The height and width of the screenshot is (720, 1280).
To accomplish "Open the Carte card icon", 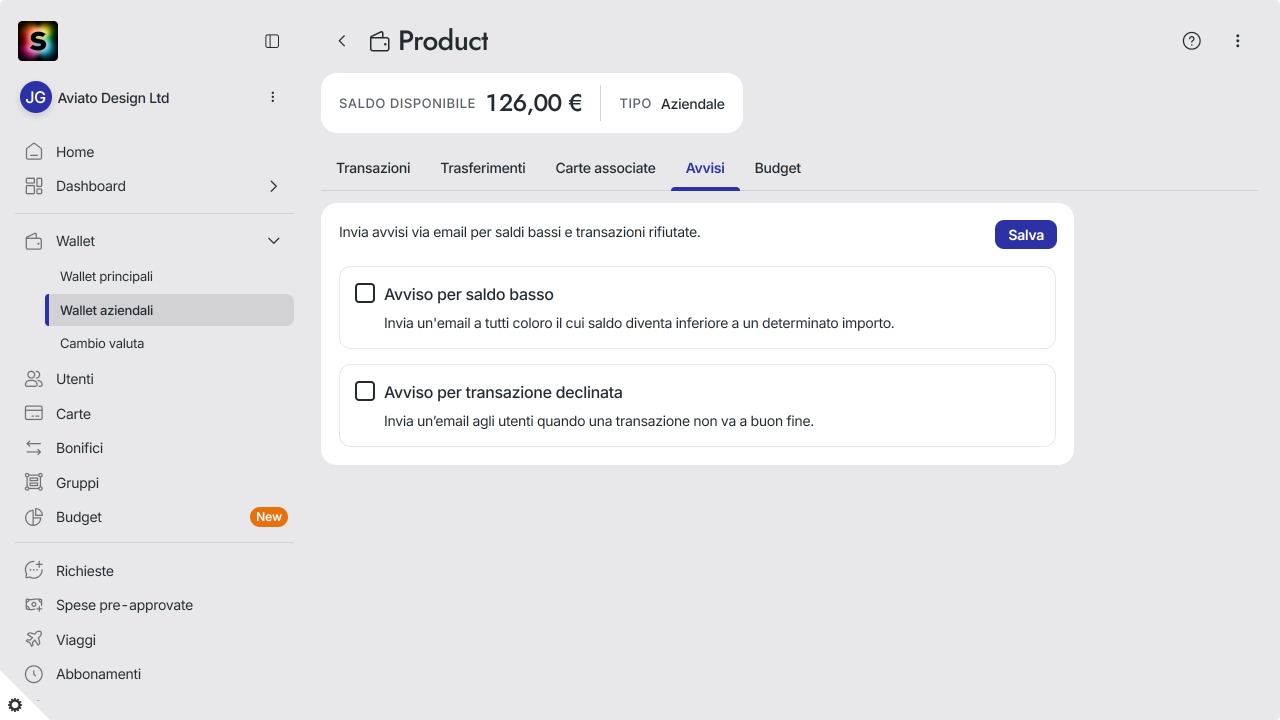I will pos(34,413).
